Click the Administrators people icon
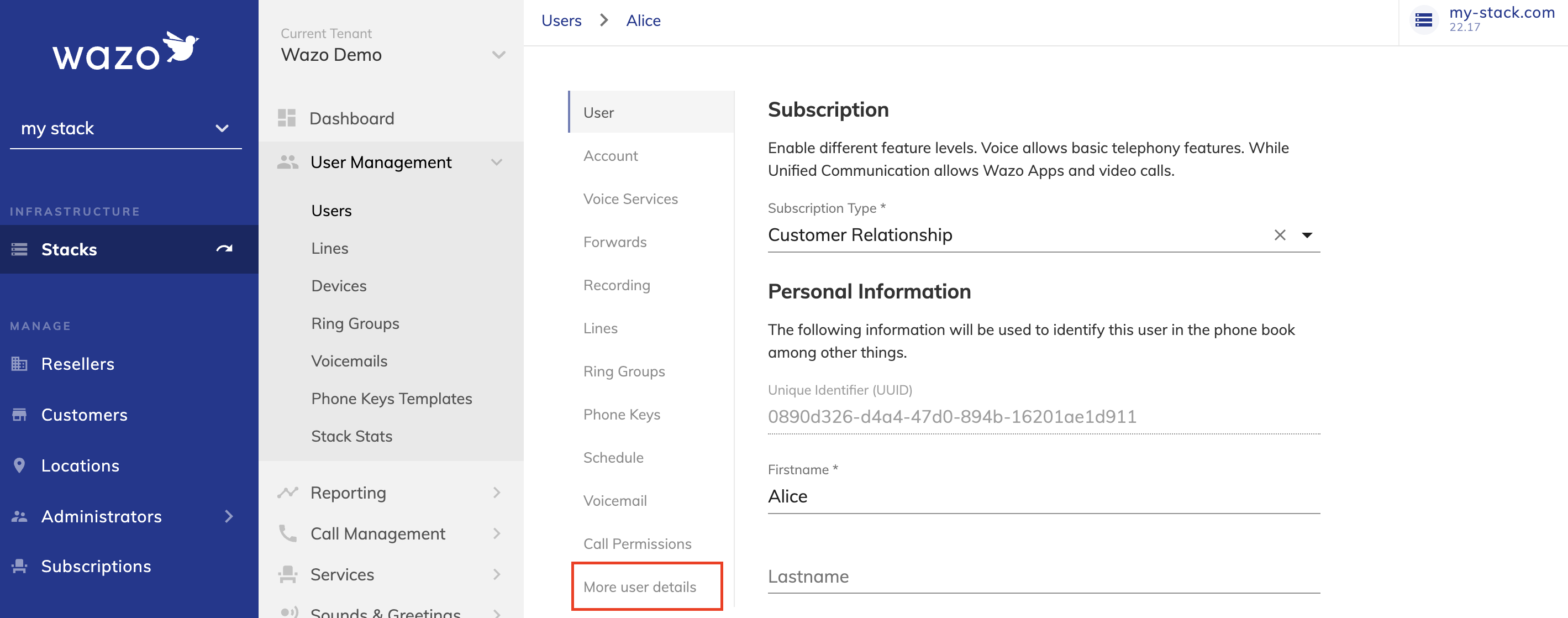1568x618 pixels. click(19, 516)
